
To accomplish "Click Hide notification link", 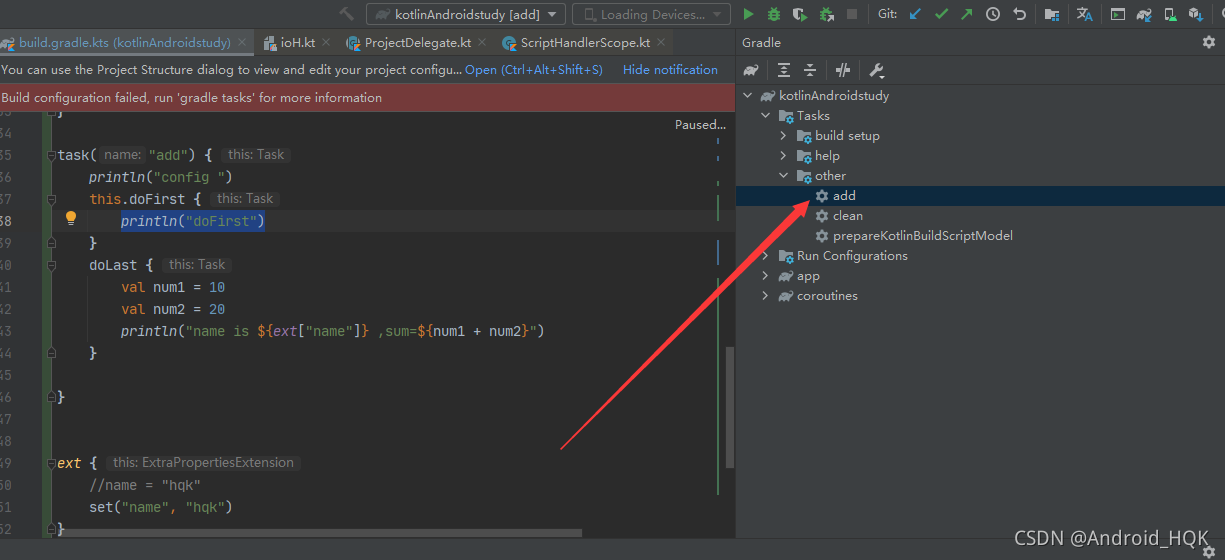I will click(670, 70).
